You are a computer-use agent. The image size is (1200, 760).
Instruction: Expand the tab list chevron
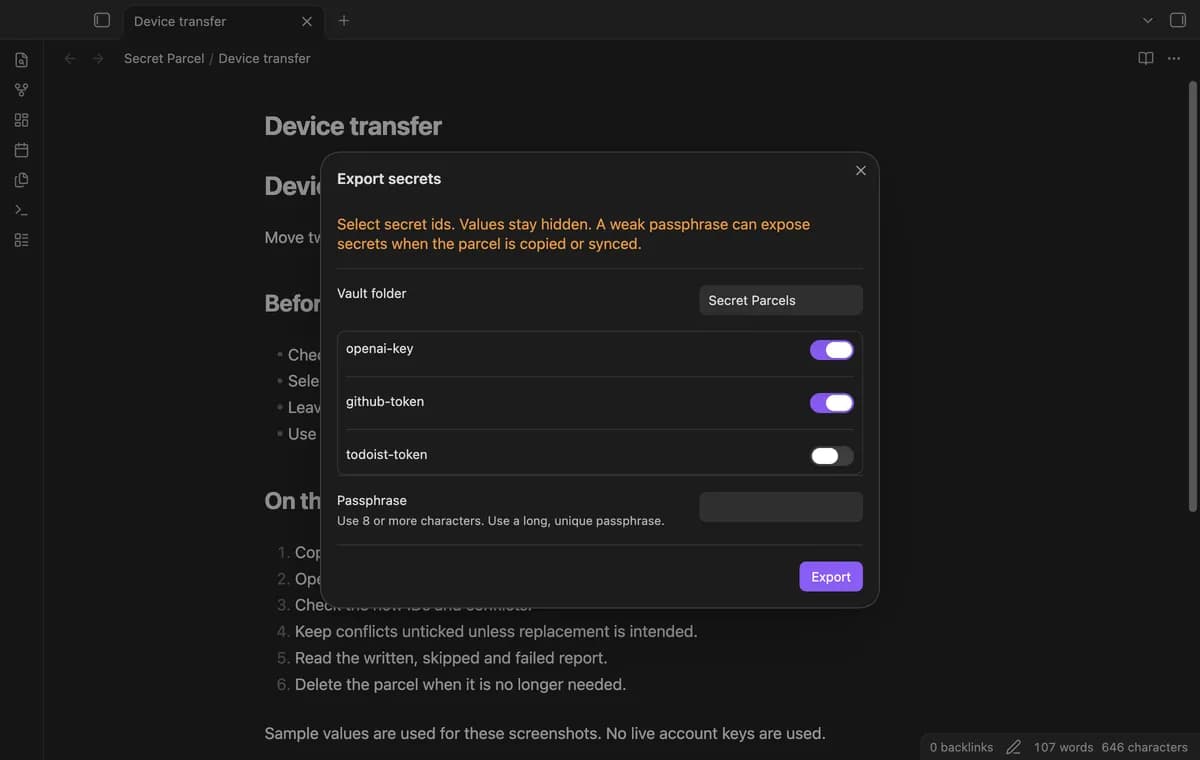1147,20
